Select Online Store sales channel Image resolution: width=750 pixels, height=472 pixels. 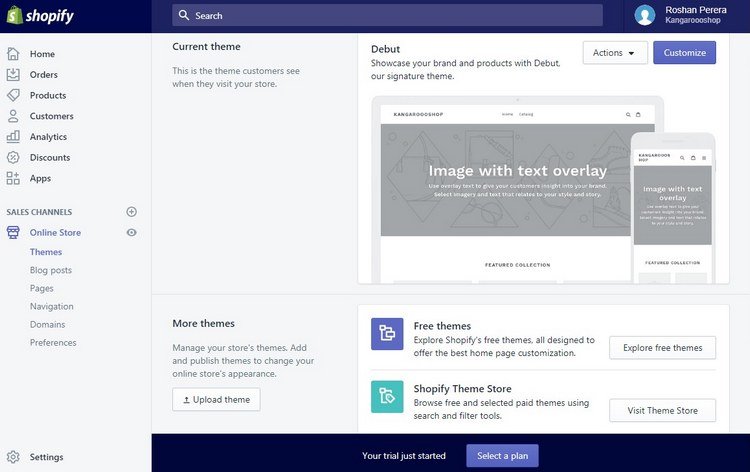tap(55, 232)
